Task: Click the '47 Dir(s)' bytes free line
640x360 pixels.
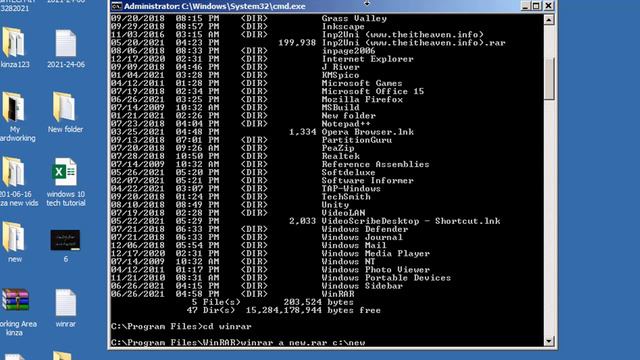Action: 283,311
